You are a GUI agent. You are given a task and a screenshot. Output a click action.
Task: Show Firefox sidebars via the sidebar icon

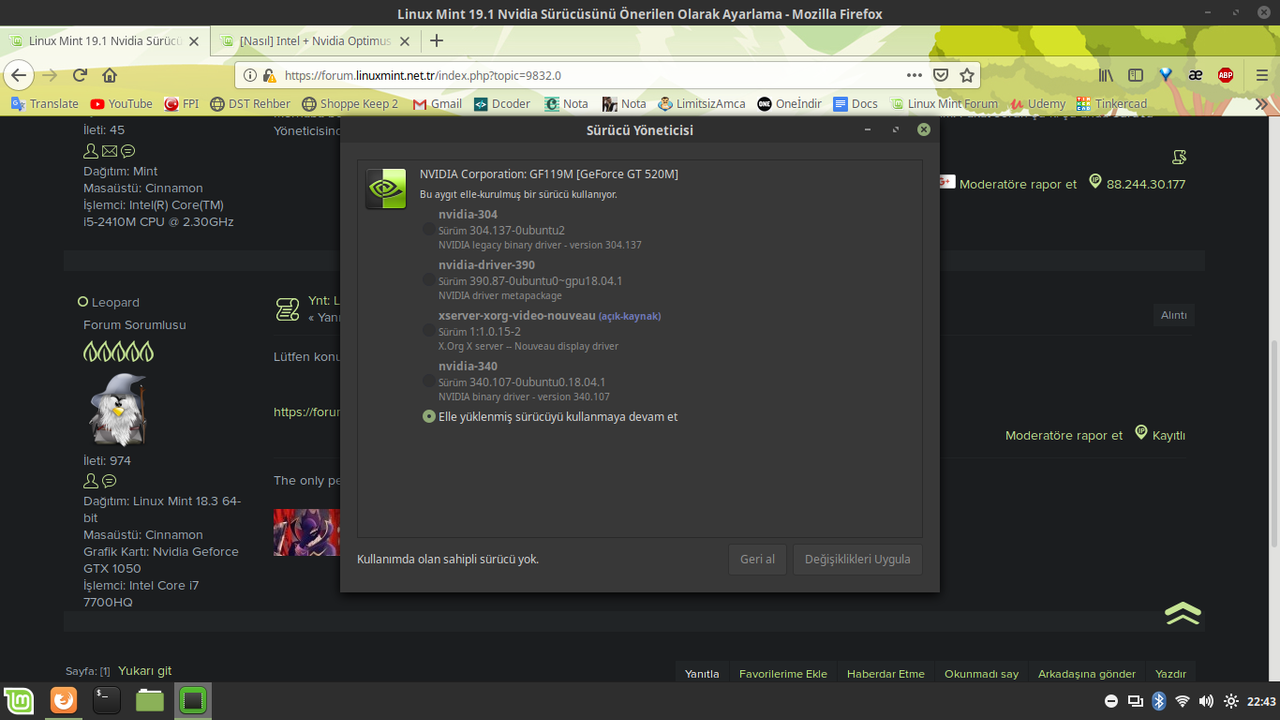click(x=1135, y=75)
